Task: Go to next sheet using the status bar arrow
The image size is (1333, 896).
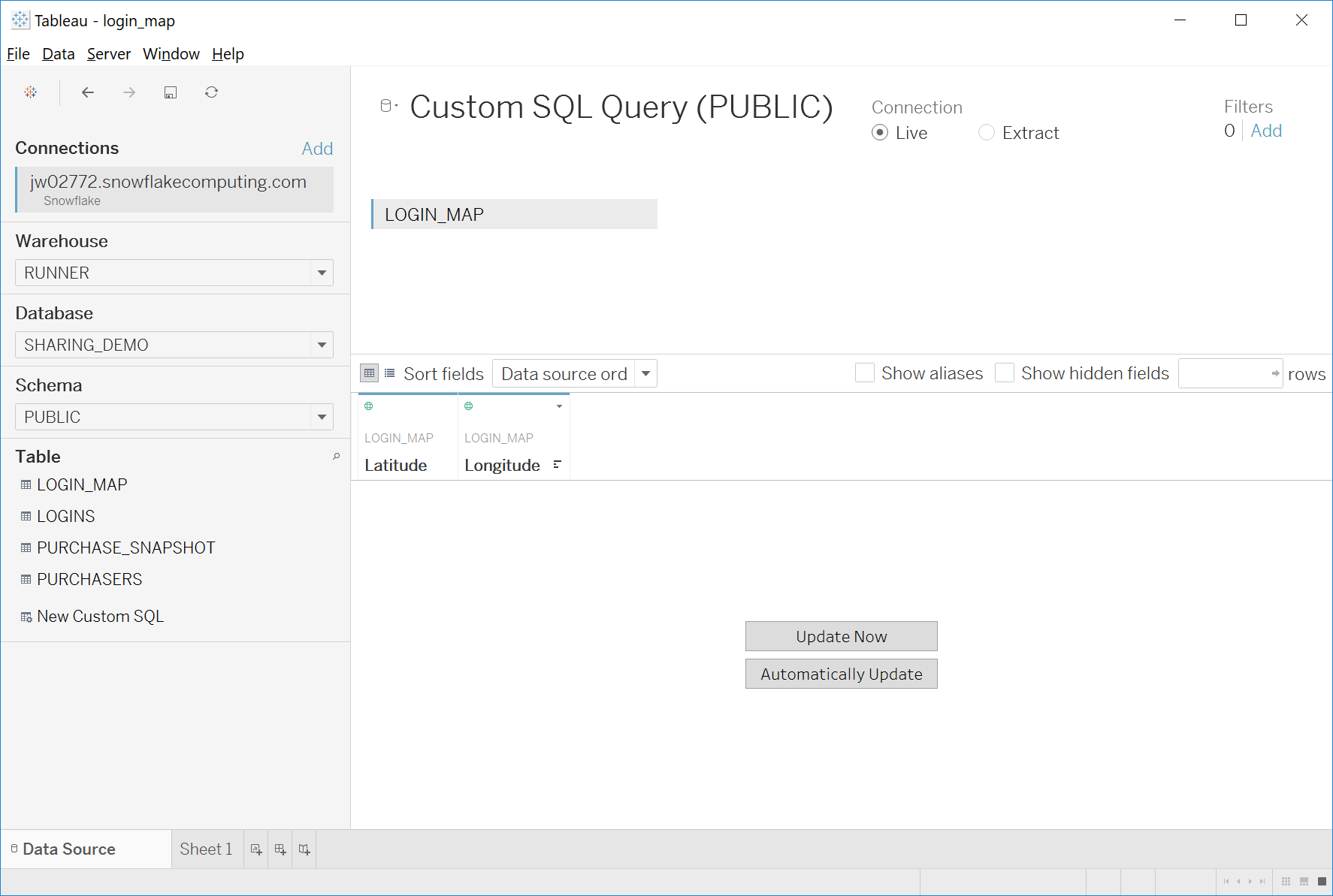Action: [x=1250, y=882]
